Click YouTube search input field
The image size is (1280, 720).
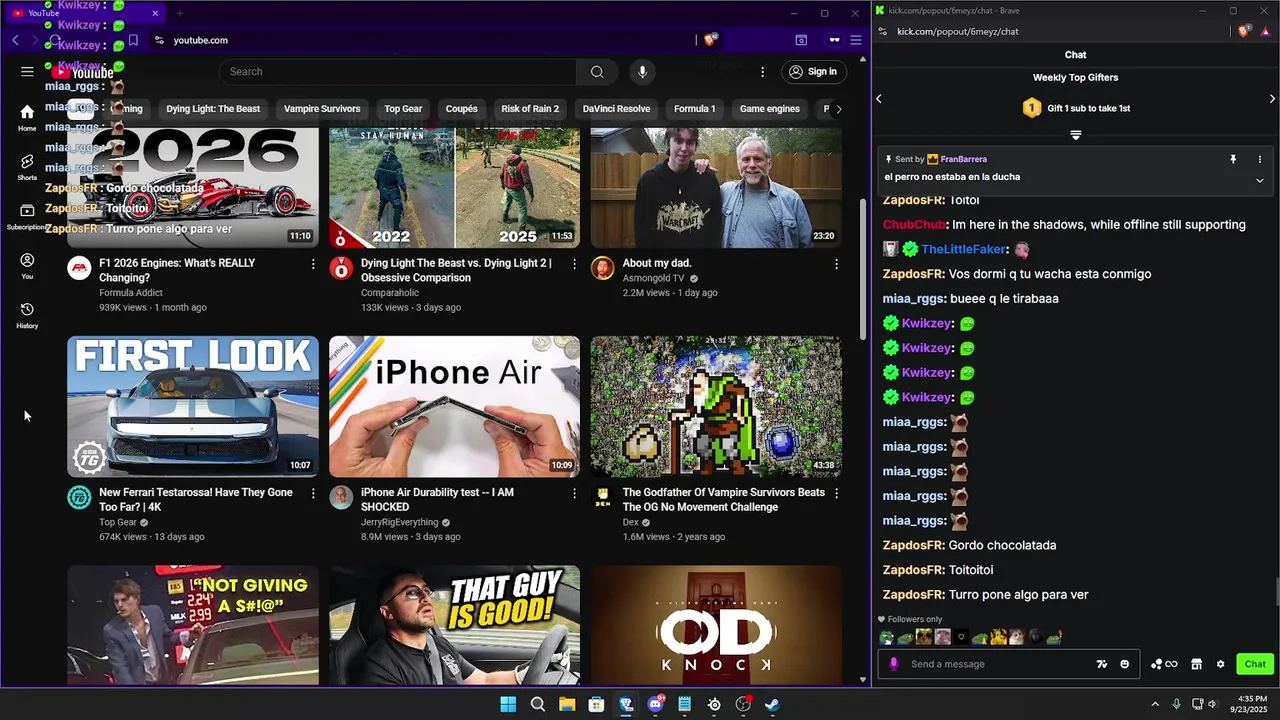coord(398,72)
